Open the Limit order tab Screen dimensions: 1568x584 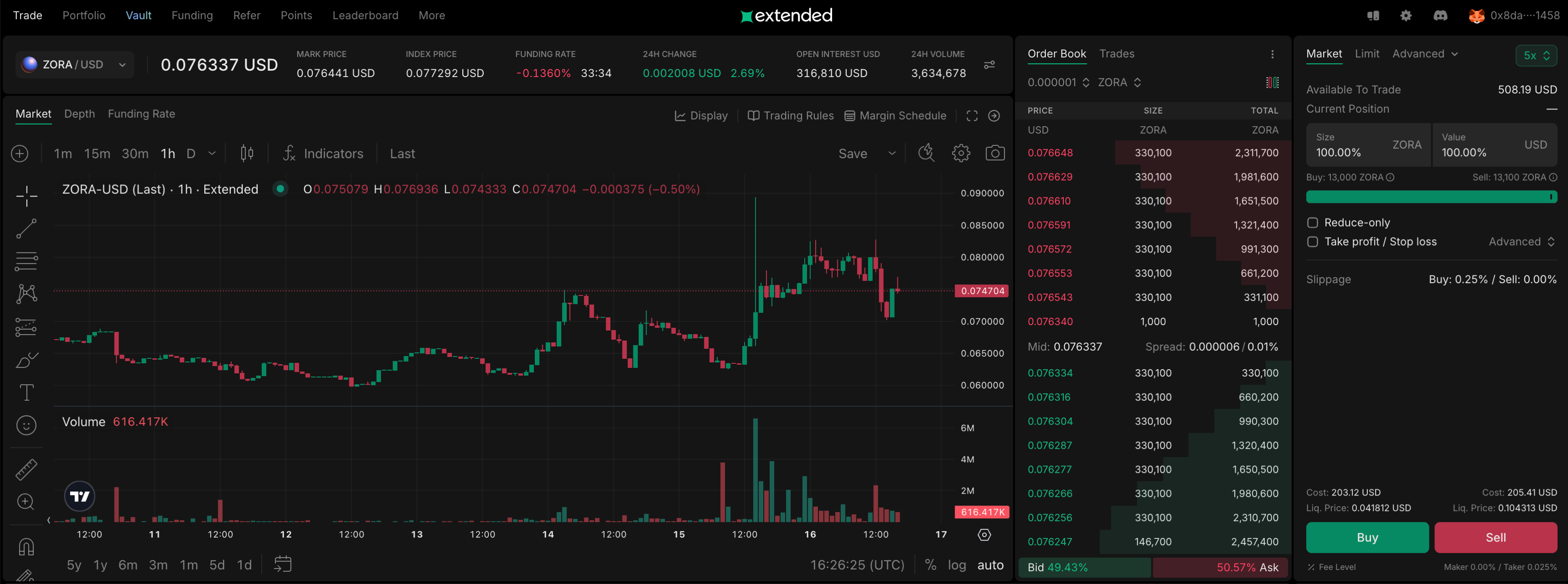[1366, 54]
